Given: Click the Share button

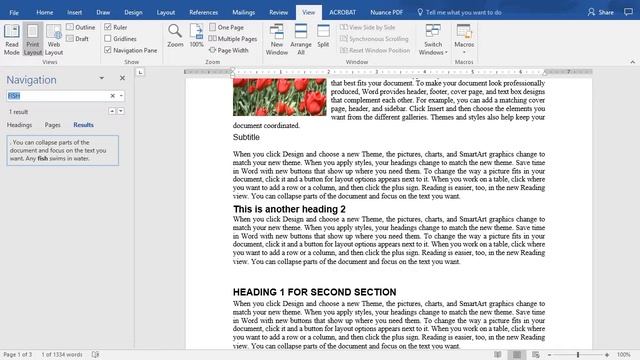Looking at the screenshot, I should pos(601,12).
